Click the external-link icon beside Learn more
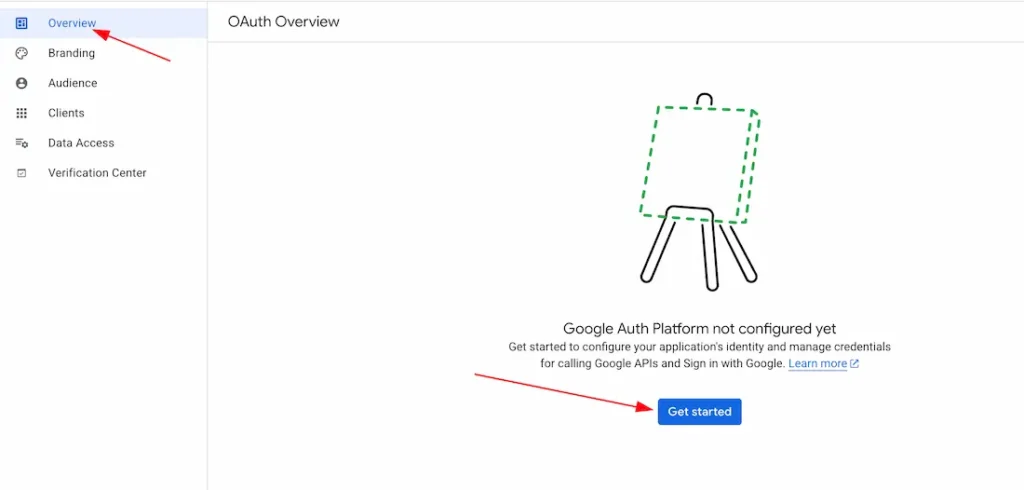This screenshot has height=490, width=1024. coord(854,364)
